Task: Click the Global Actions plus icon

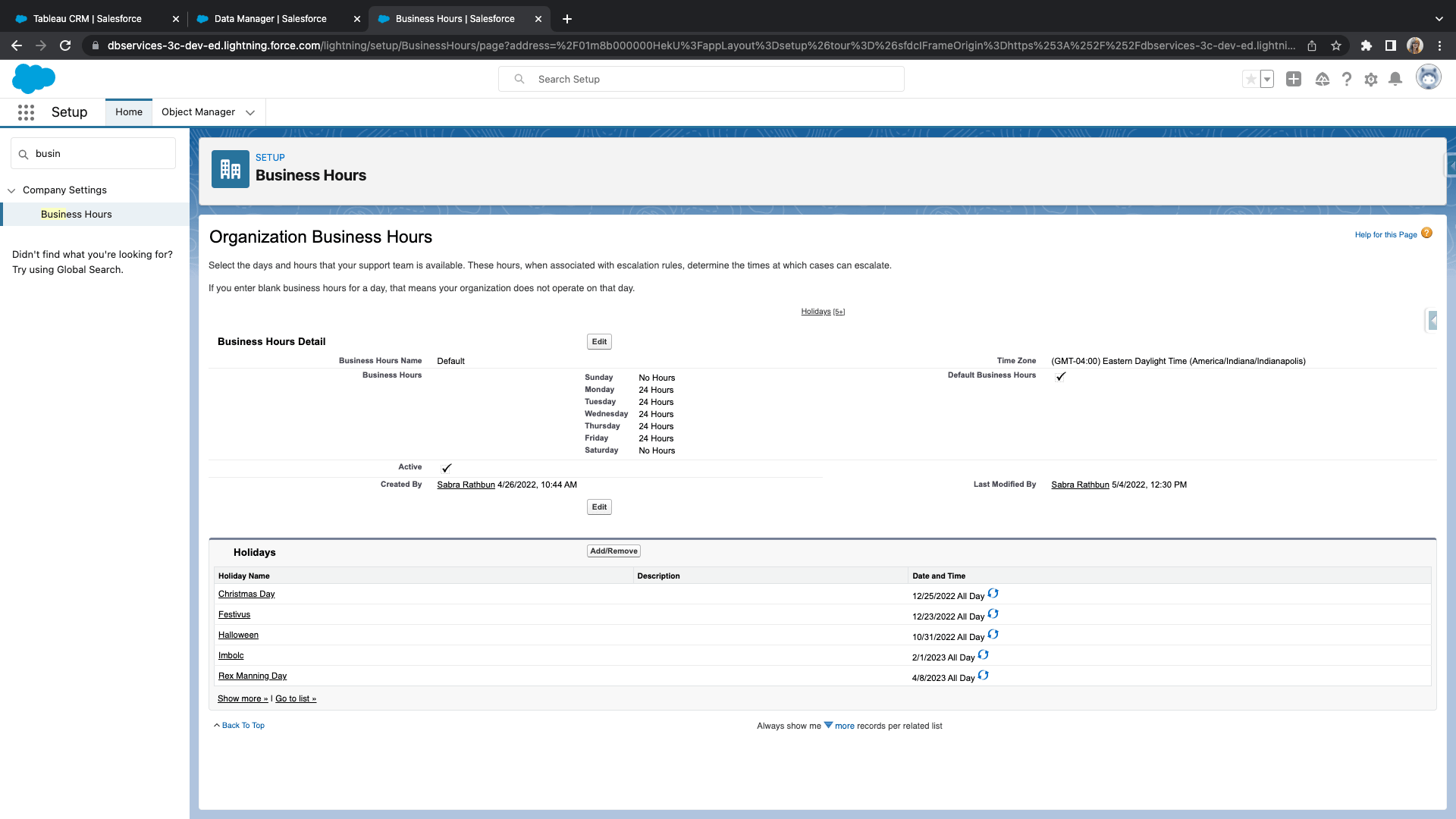Action: tap(1294, 79)
